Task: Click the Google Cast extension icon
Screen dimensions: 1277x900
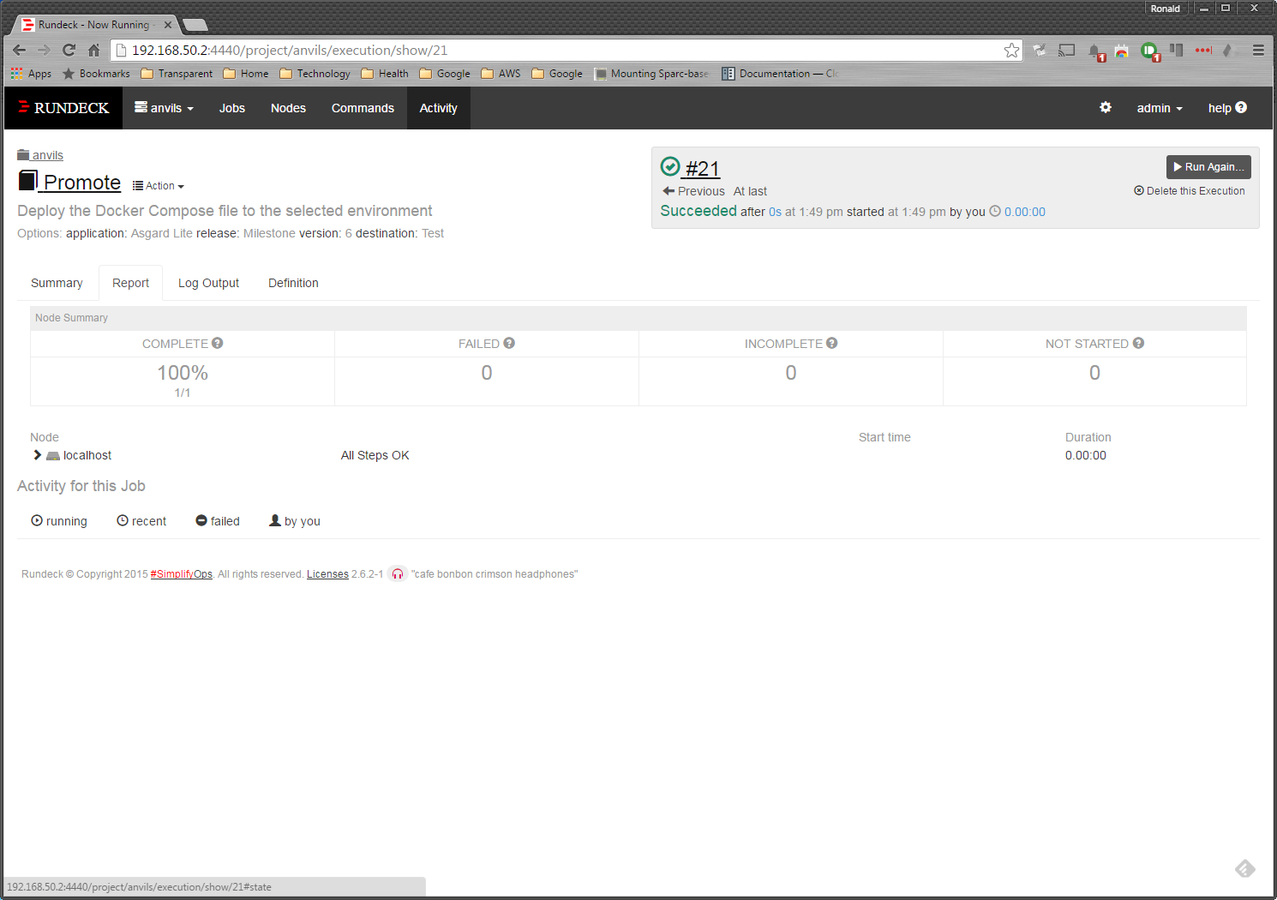Action: [1067, 50]
